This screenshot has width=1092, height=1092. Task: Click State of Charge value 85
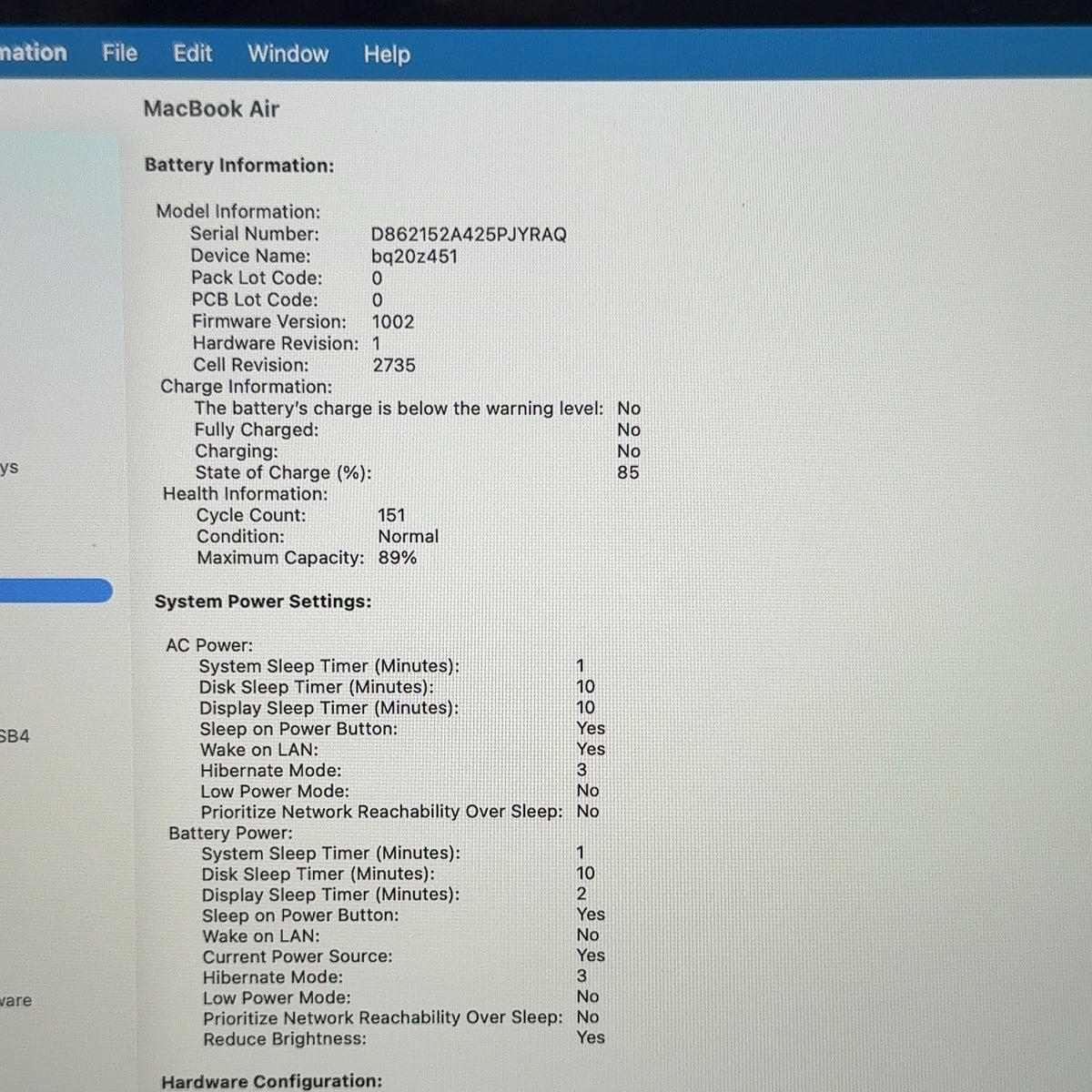tap(628, 472)
